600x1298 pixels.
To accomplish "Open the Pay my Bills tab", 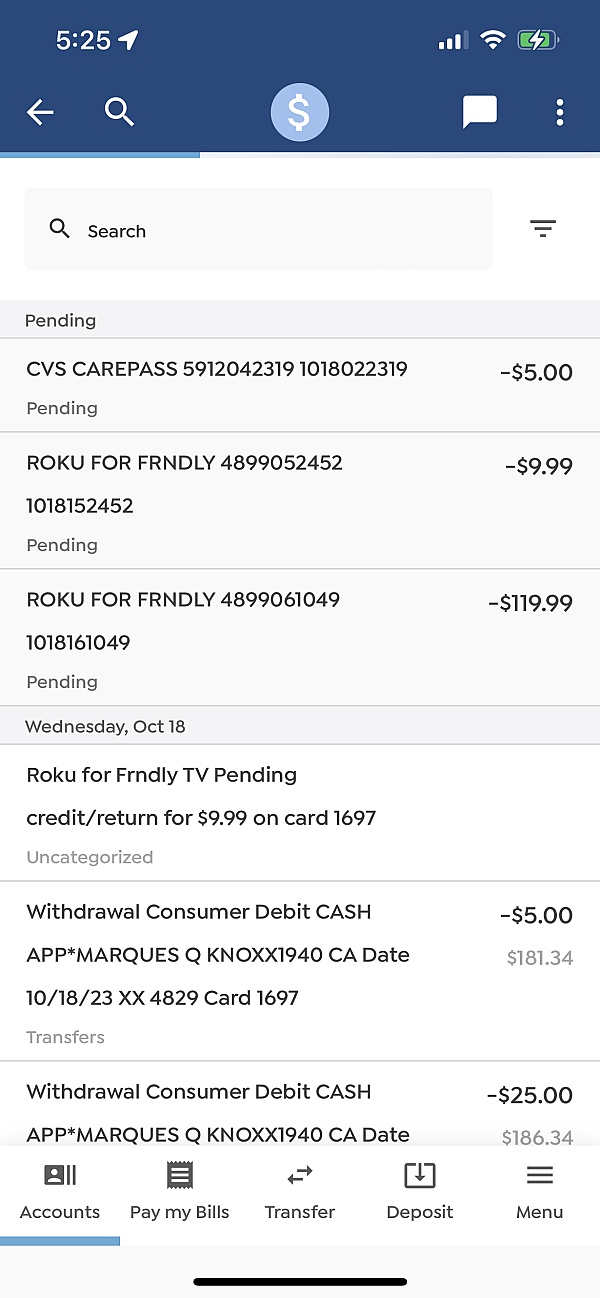I will pyautogui.click(x=180, y=1193).
